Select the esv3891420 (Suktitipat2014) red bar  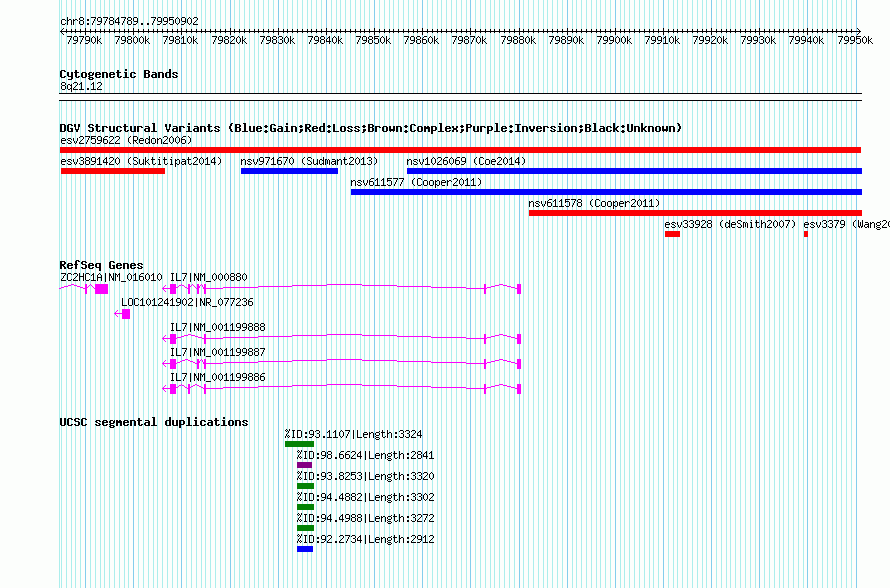click(x=113, y=171)
